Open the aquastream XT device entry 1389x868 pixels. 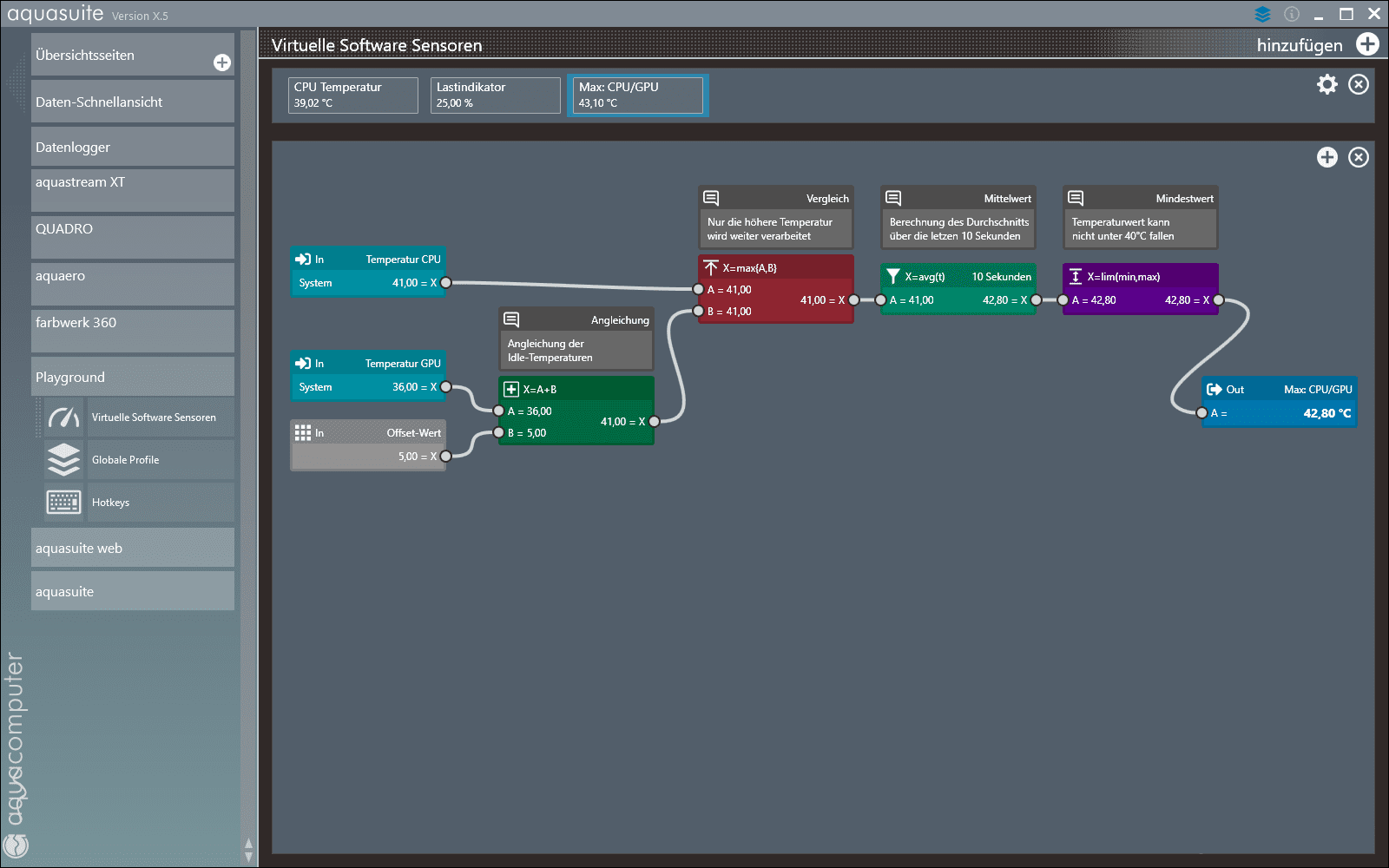tap(133, 190)
